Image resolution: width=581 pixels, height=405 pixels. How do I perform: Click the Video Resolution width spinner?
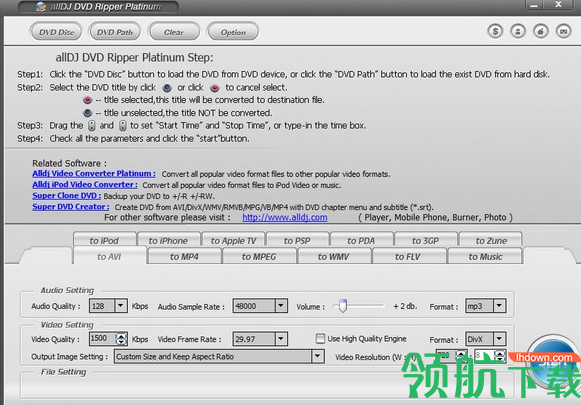461,356
